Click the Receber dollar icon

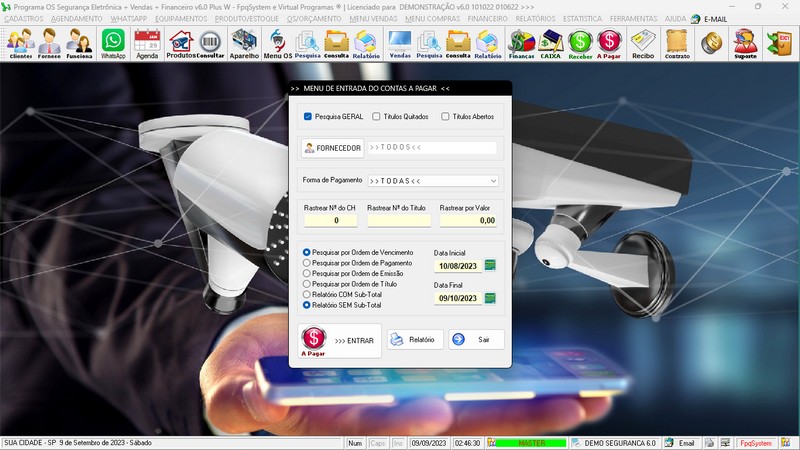coord(580,43)
